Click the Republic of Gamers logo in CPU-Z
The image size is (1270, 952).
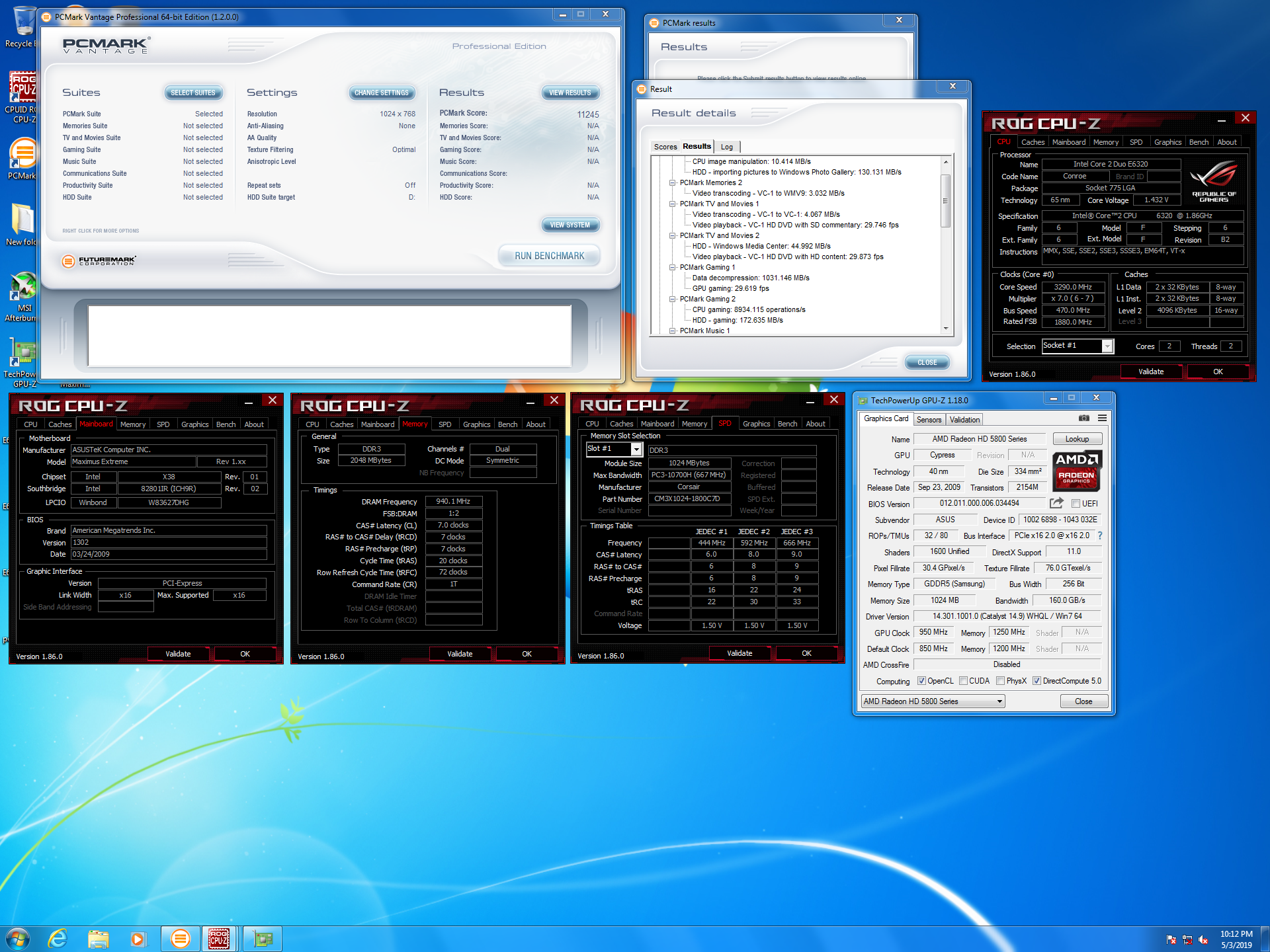coord(1213,182)
